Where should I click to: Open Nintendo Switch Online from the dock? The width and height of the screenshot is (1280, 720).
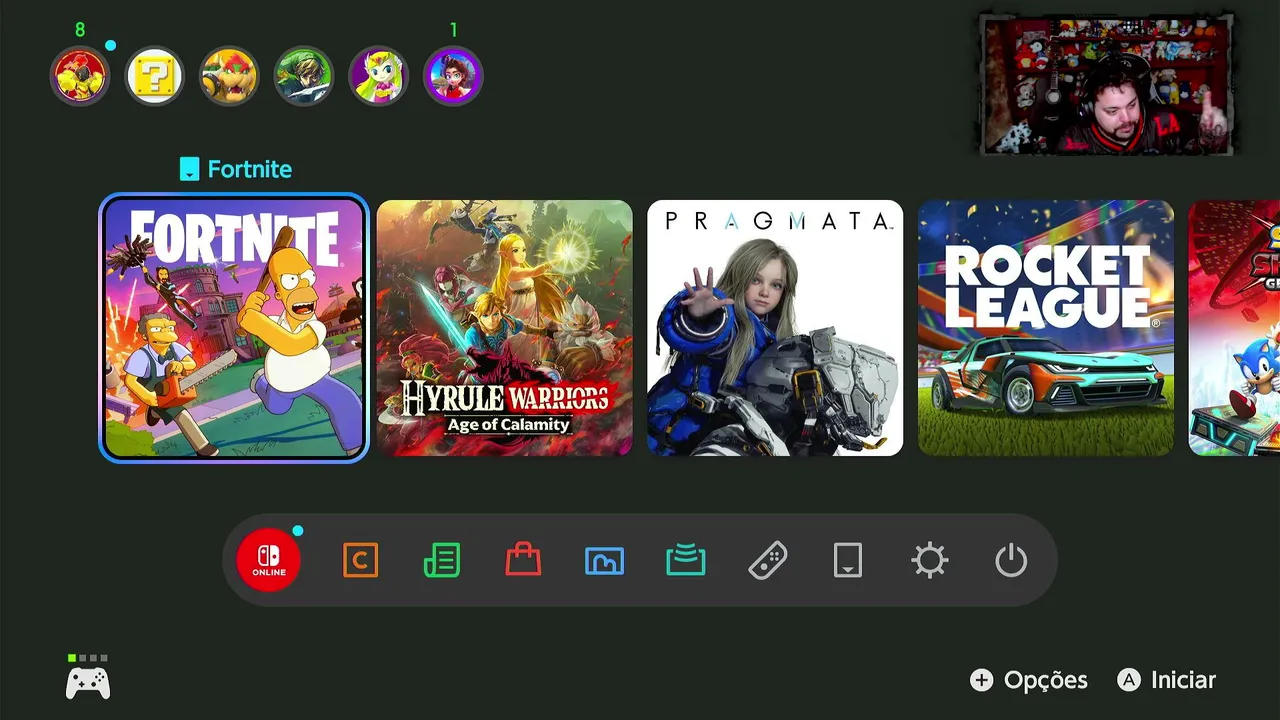[x=268, y=560]
